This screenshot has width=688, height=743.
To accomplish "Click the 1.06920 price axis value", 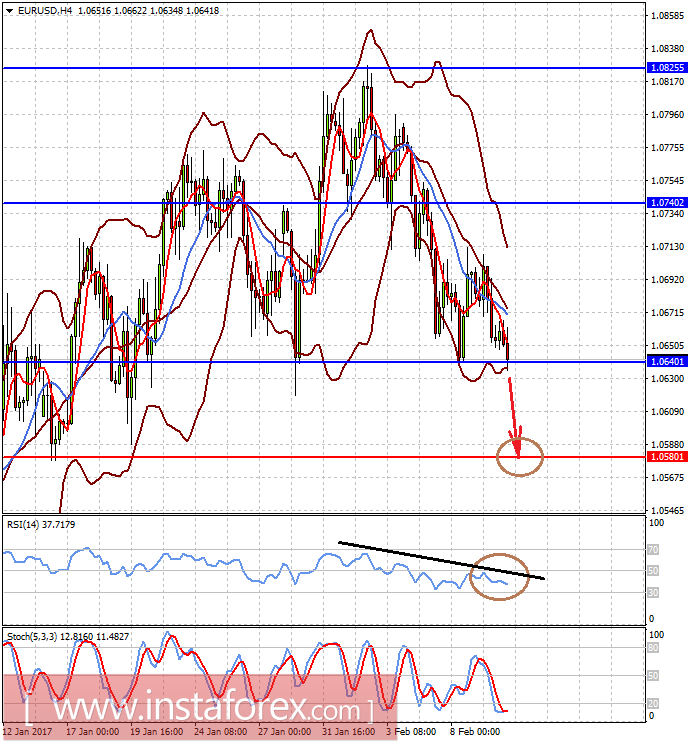I will coord(668,280).
